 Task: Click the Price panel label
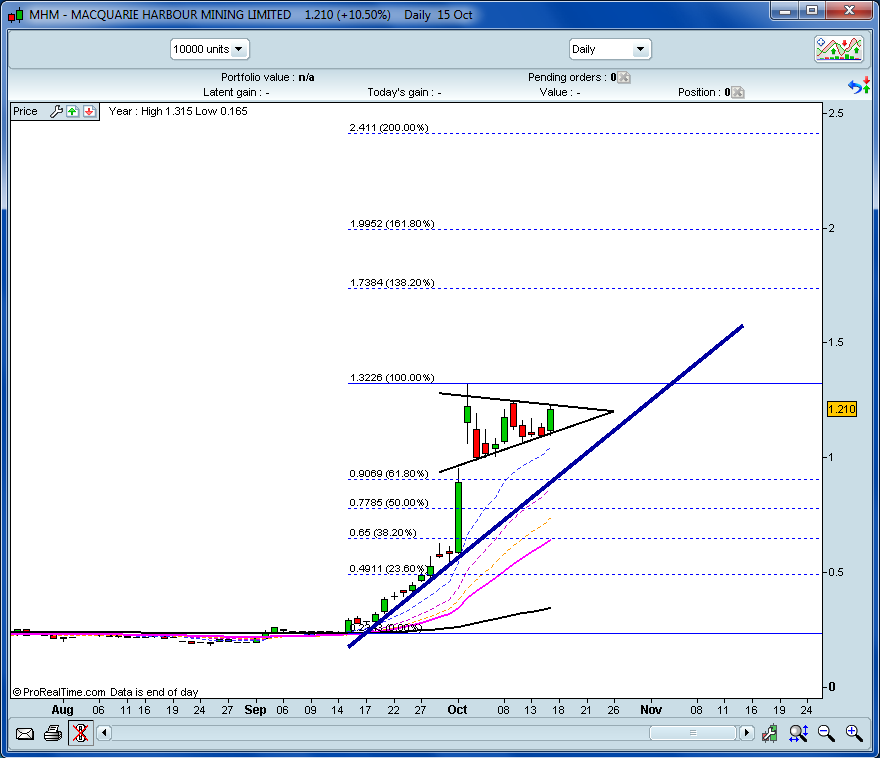(25, 111)
